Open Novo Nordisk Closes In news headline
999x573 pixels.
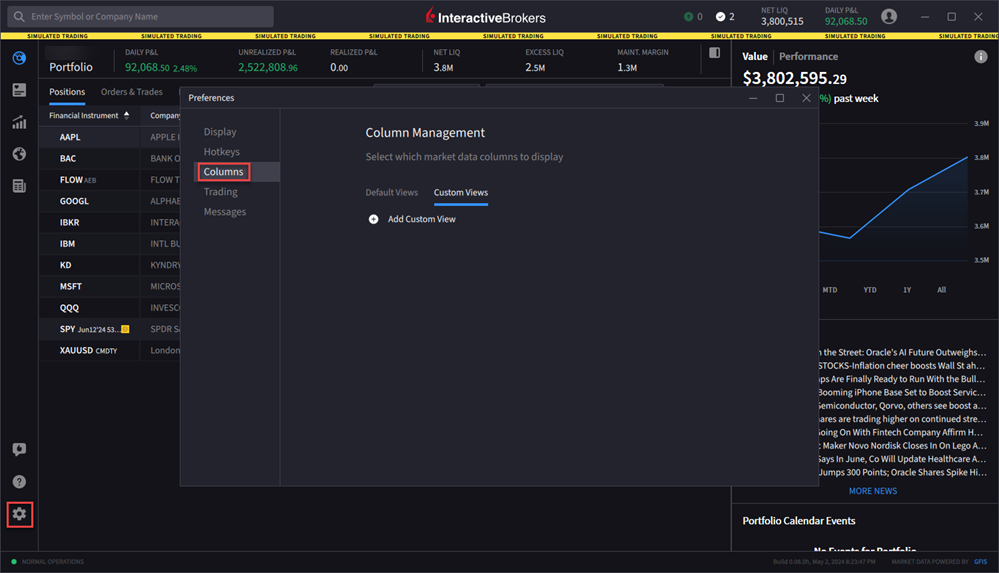[x=903, y=446]
